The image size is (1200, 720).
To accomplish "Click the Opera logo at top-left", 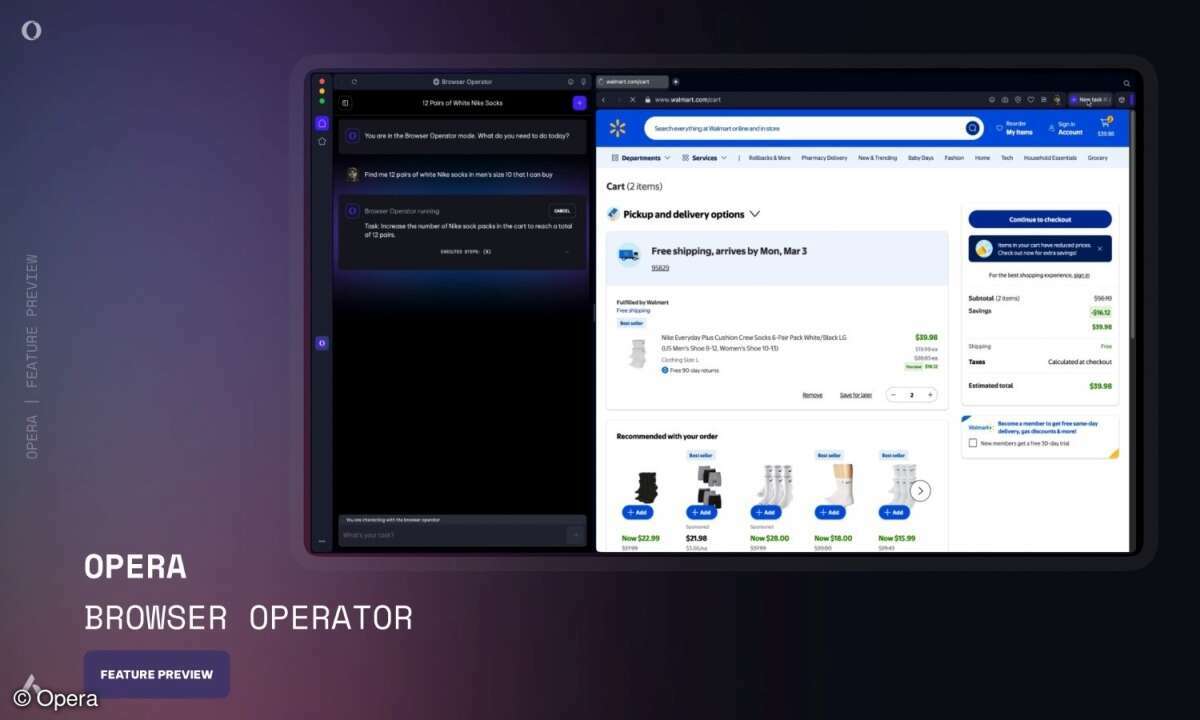I will (x=31, y=31).
